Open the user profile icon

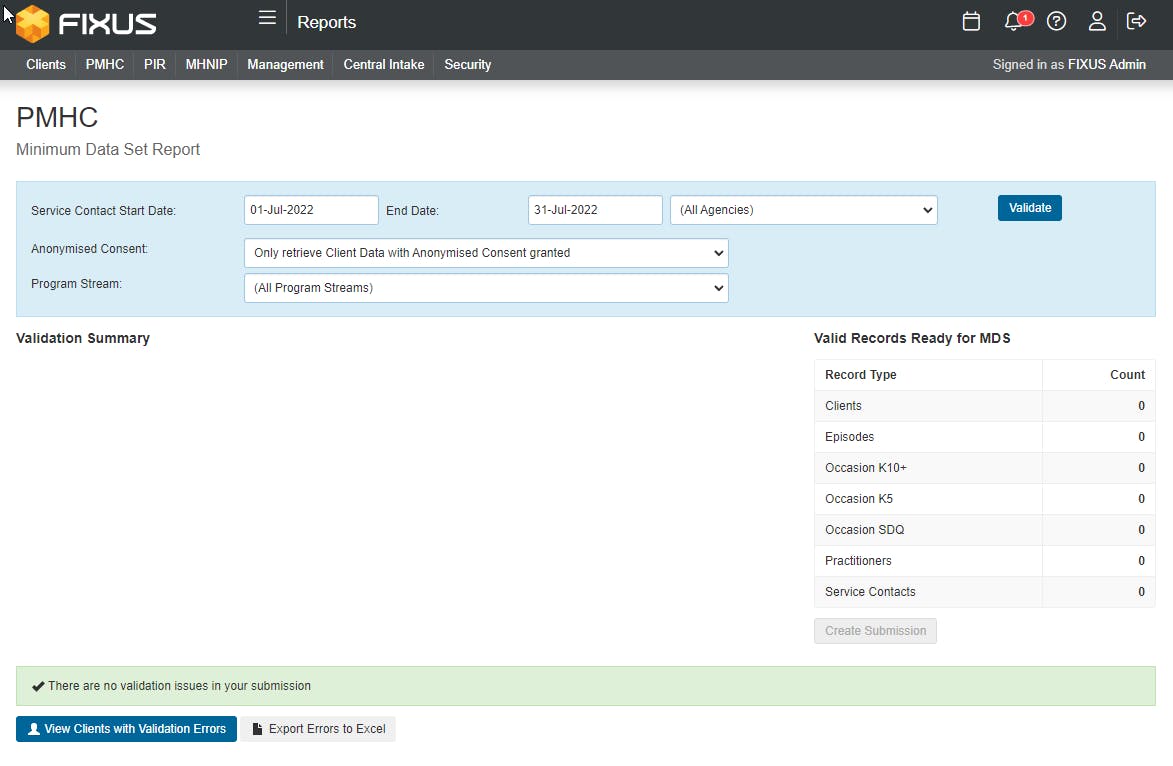click(x=1097, y=22)
